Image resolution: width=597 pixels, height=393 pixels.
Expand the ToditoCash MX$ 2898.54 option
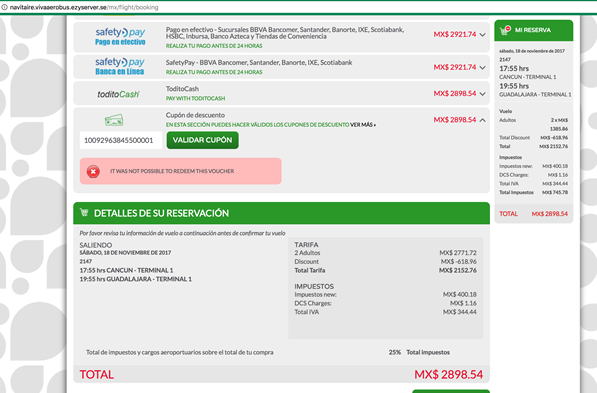click(482, 94)
